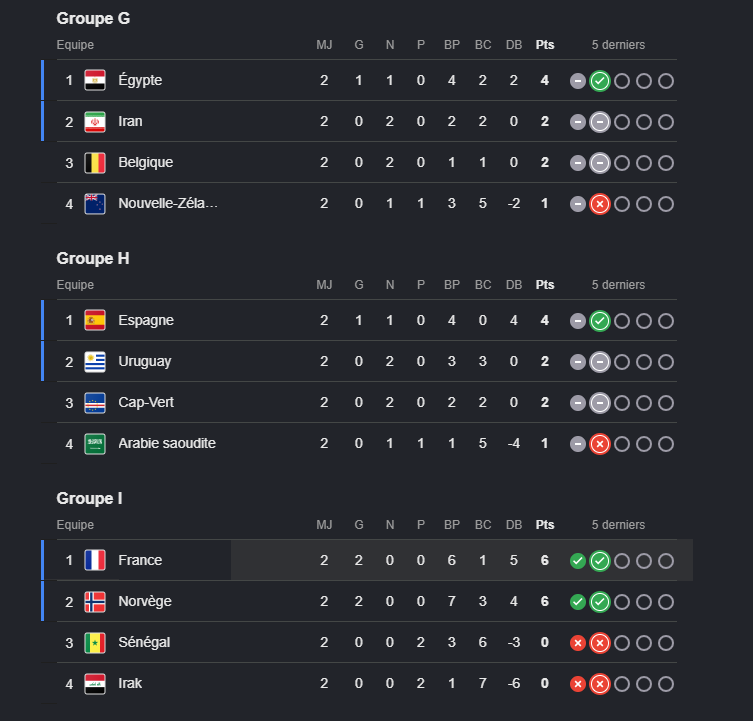Select the Nouvelle-Zélande team name

click(x=168, y=203)
